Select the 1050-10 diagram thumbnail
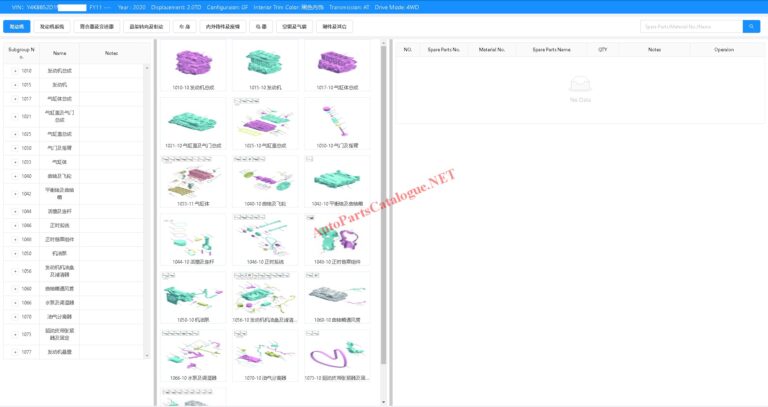 (x=193, y=295)
